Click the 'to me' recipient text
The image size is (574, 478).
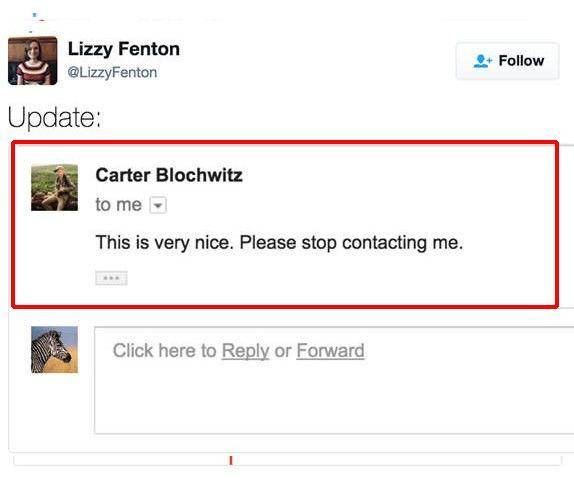coord(119,205)
